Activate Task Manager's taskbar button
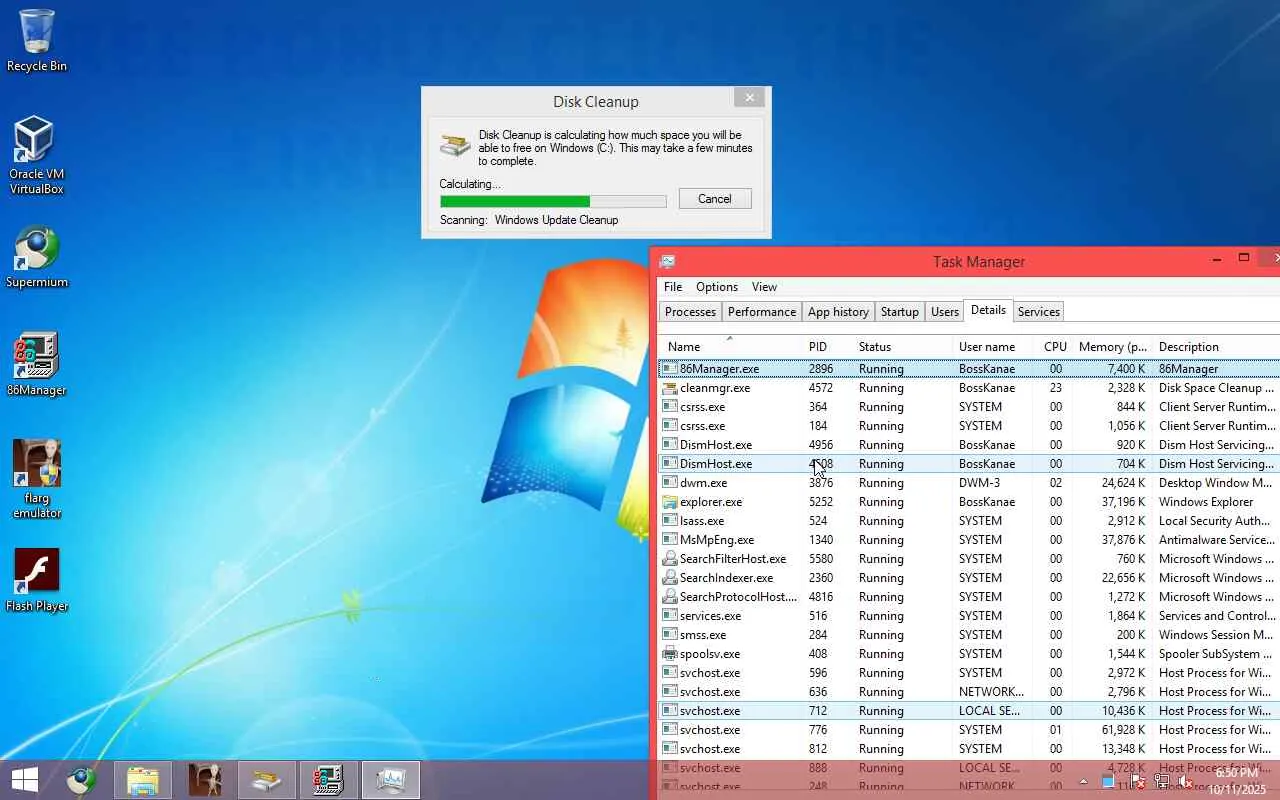The image size is (1280, 800). (x=391, y=780)
